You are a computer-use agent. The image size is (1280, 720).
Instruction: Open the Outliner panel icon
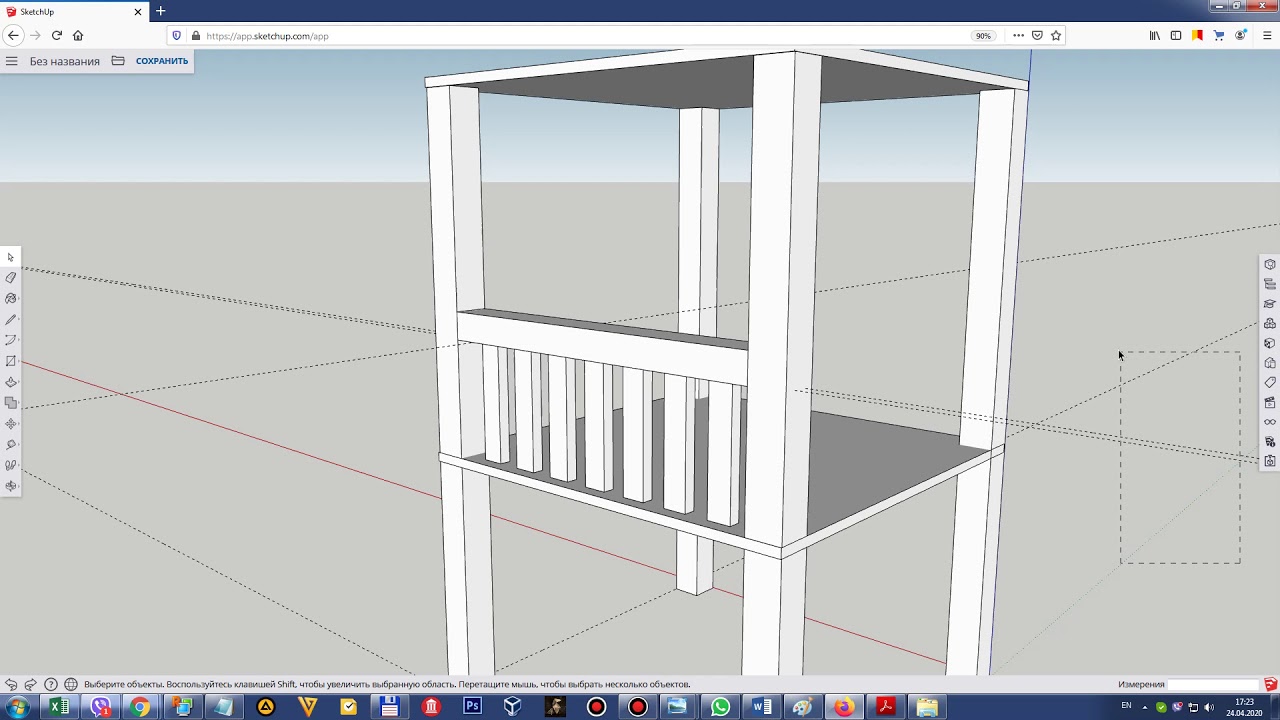click(1270, 284)
